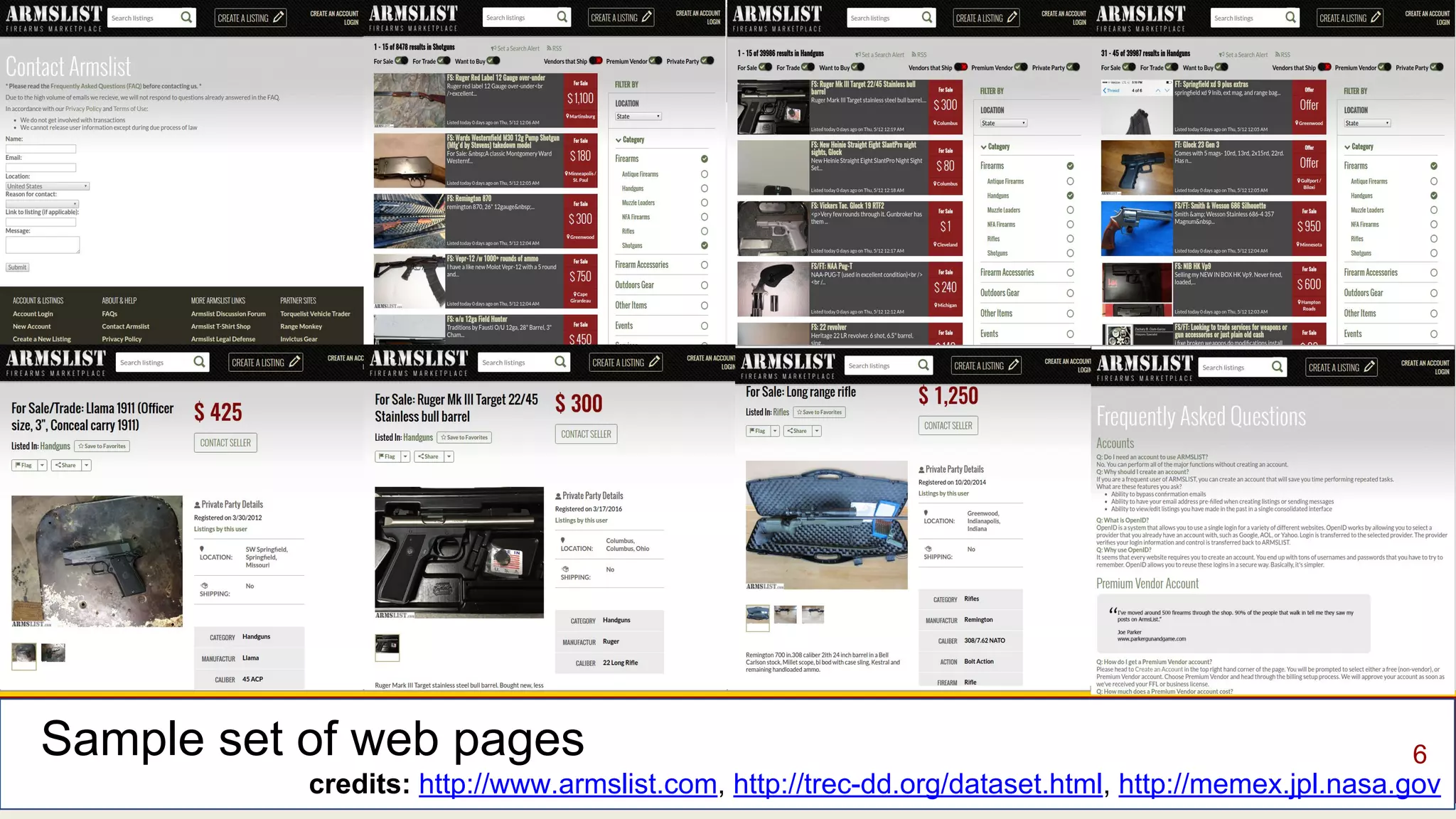Click Save to Favorites star on Long range rifle listing
The width and height of the screenshot is (1456, 819).
coord(820,412)
